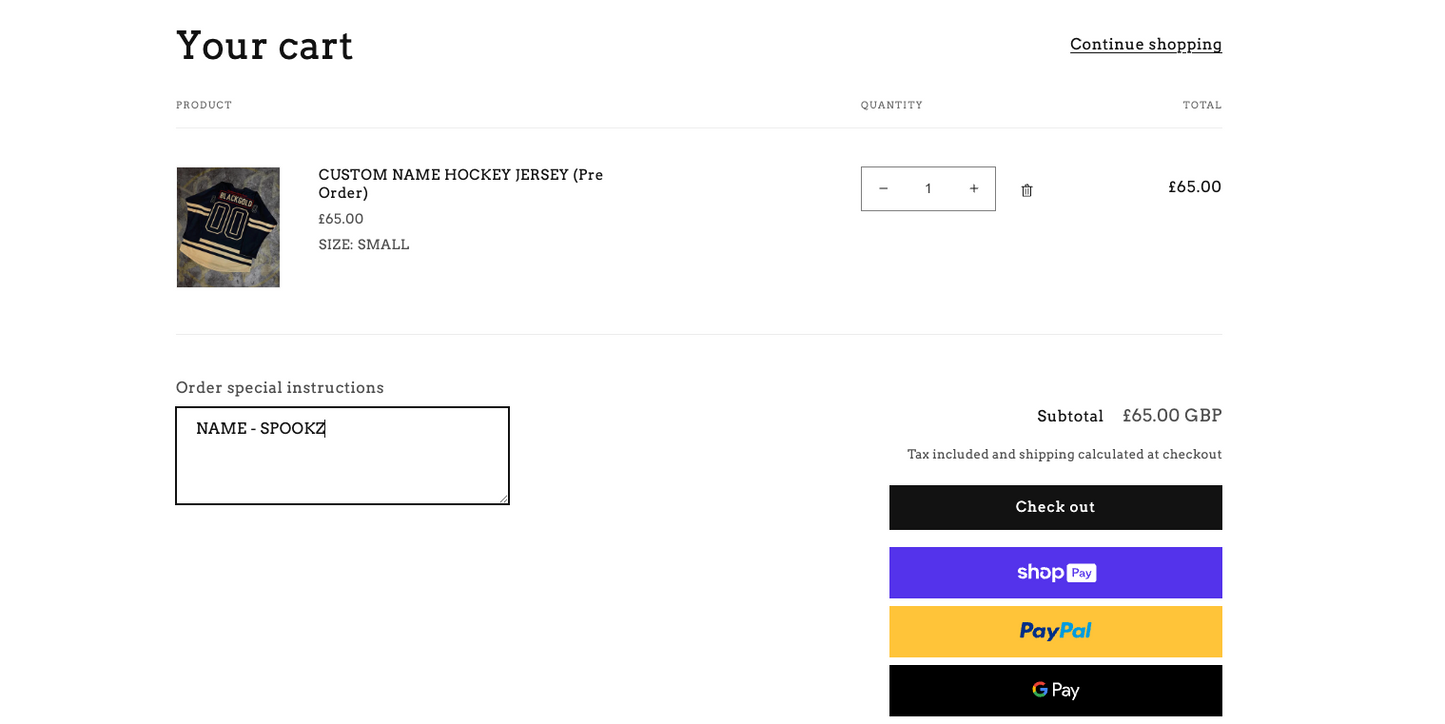The image size is (1445, 724).
Task: Click the Subtotal £65.00 GBP amount
Action: pyautogui.click(x=1171, y=416)
